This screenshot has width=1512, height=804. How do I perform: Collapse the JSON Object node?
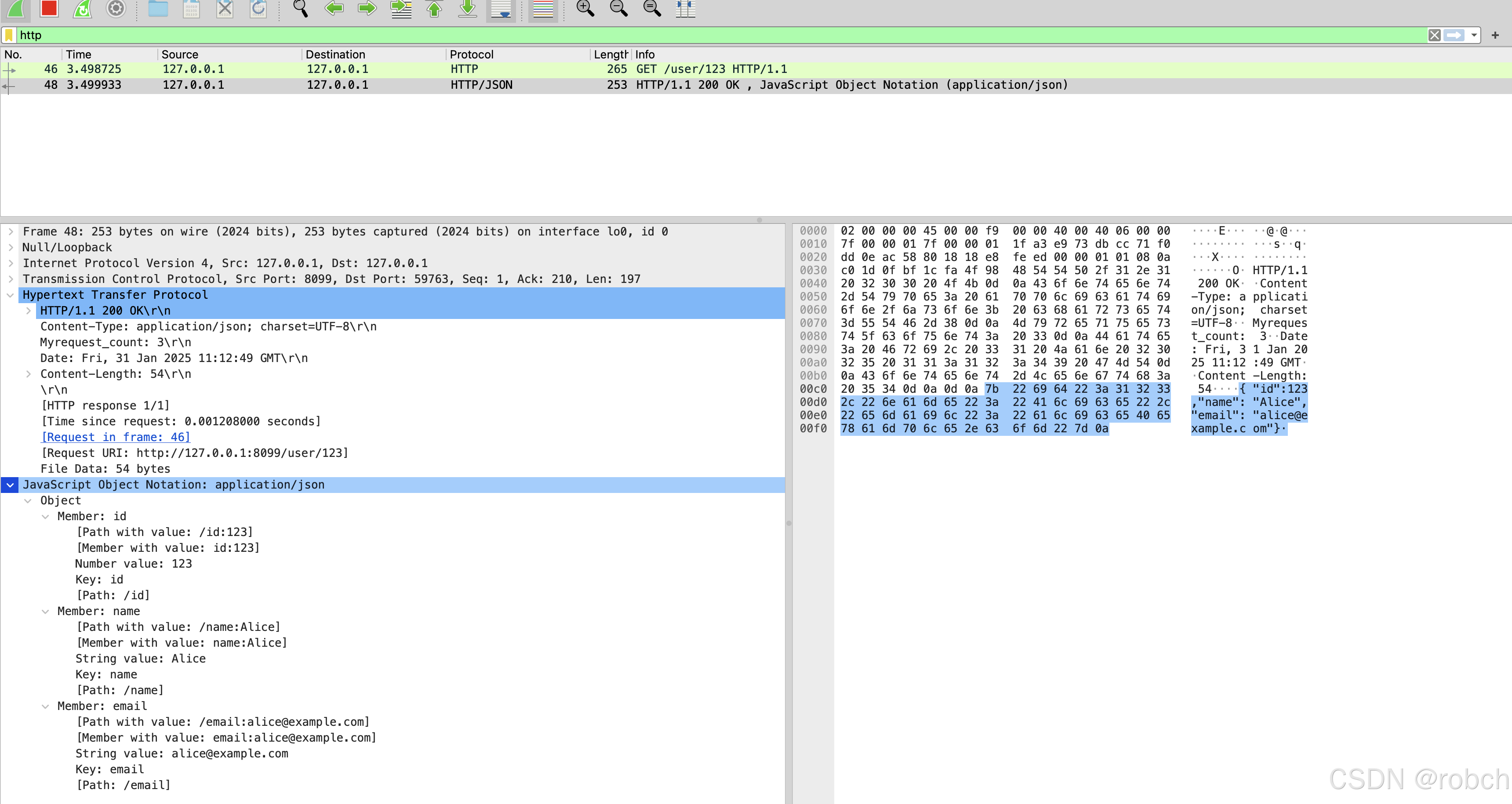point(28,501)
